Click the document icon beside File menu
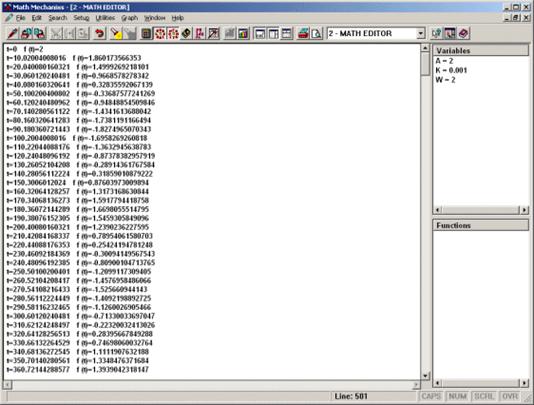Screen dimensions: 534x405 click(9, 18)
